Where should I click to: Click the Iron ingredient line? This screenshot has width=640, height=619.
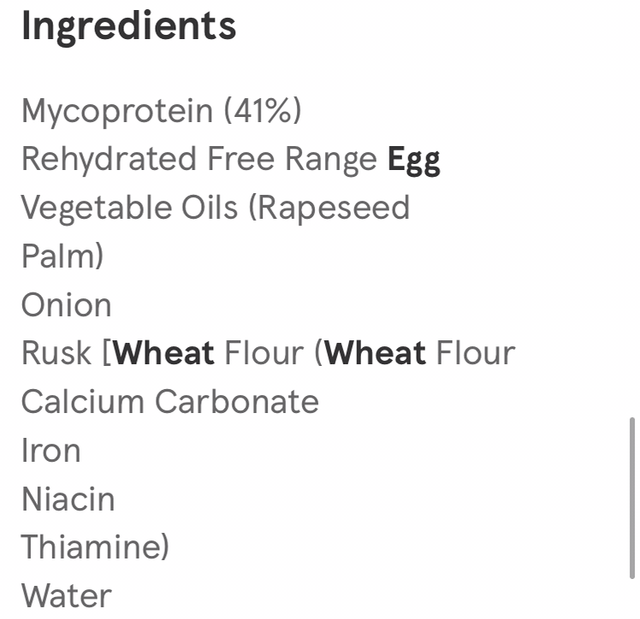[51, 450]
